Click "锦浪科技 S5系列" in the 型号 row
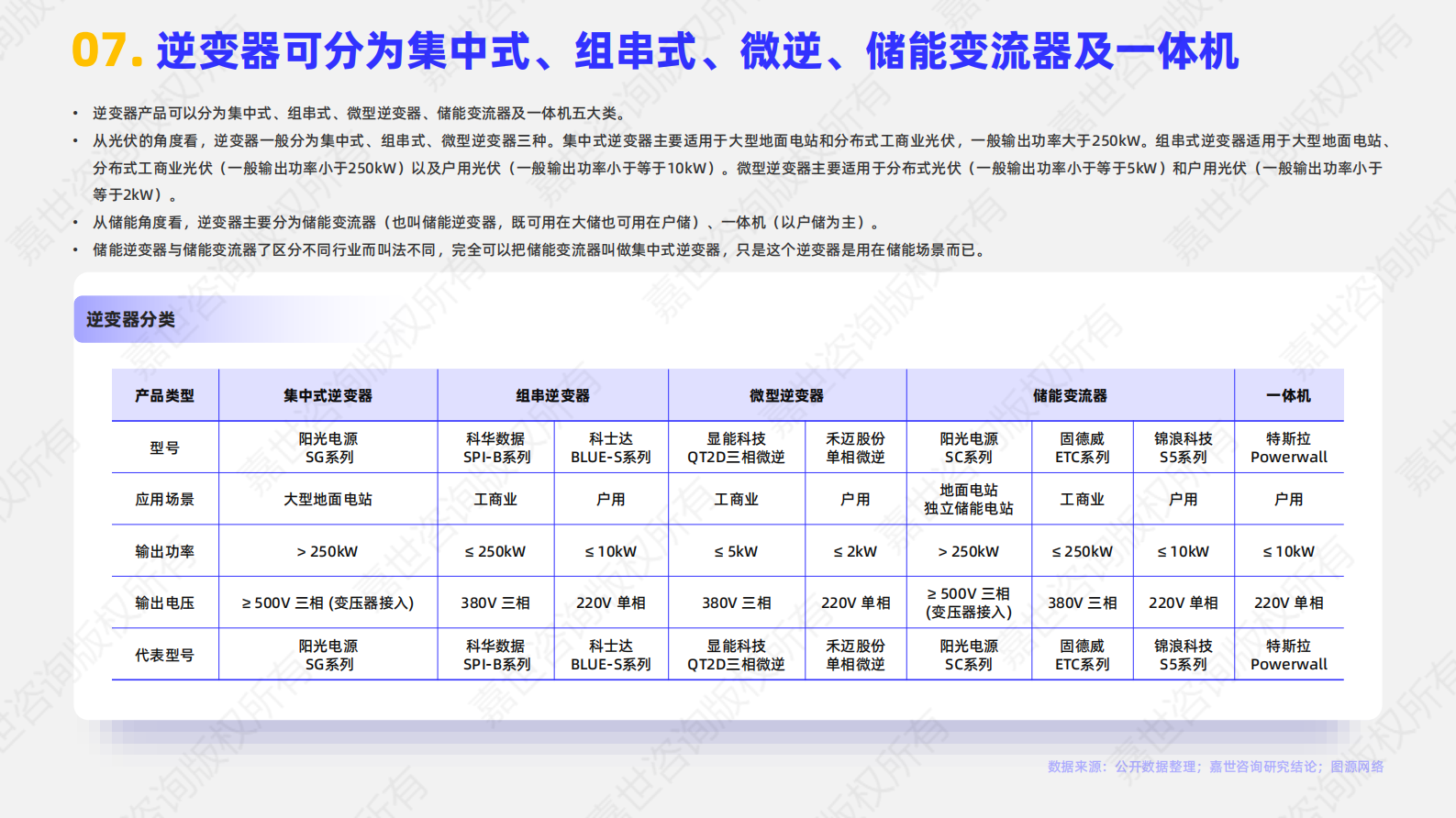1456x818 pixels. (x=1184, y=448)
